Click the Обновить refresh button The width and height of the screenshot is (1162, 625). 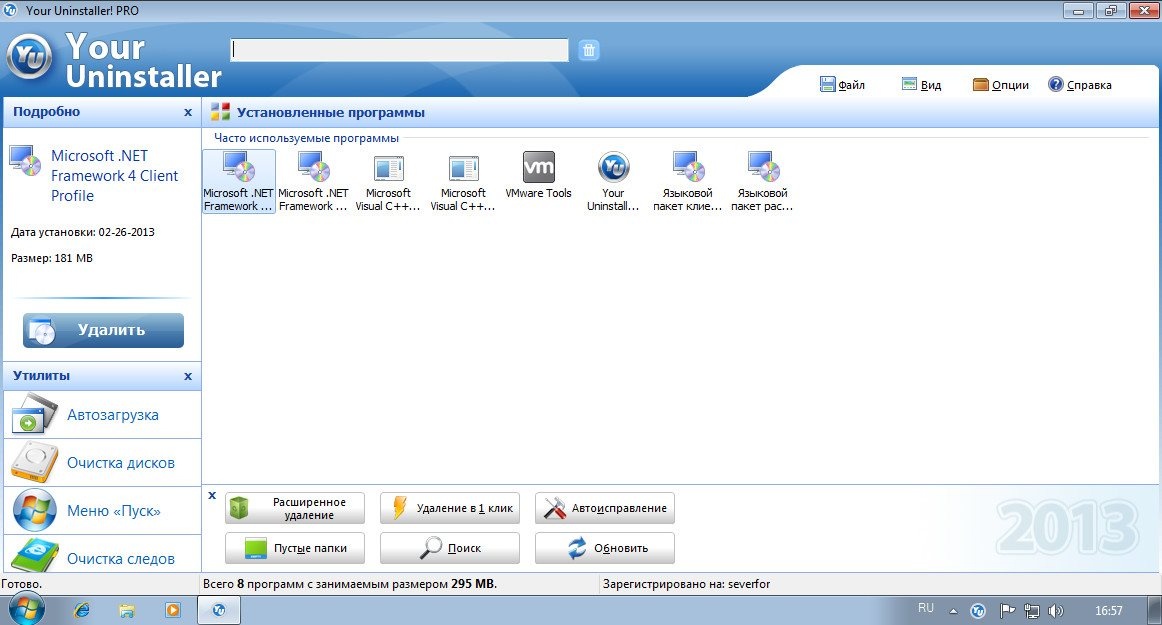click(x=605, y=549)
